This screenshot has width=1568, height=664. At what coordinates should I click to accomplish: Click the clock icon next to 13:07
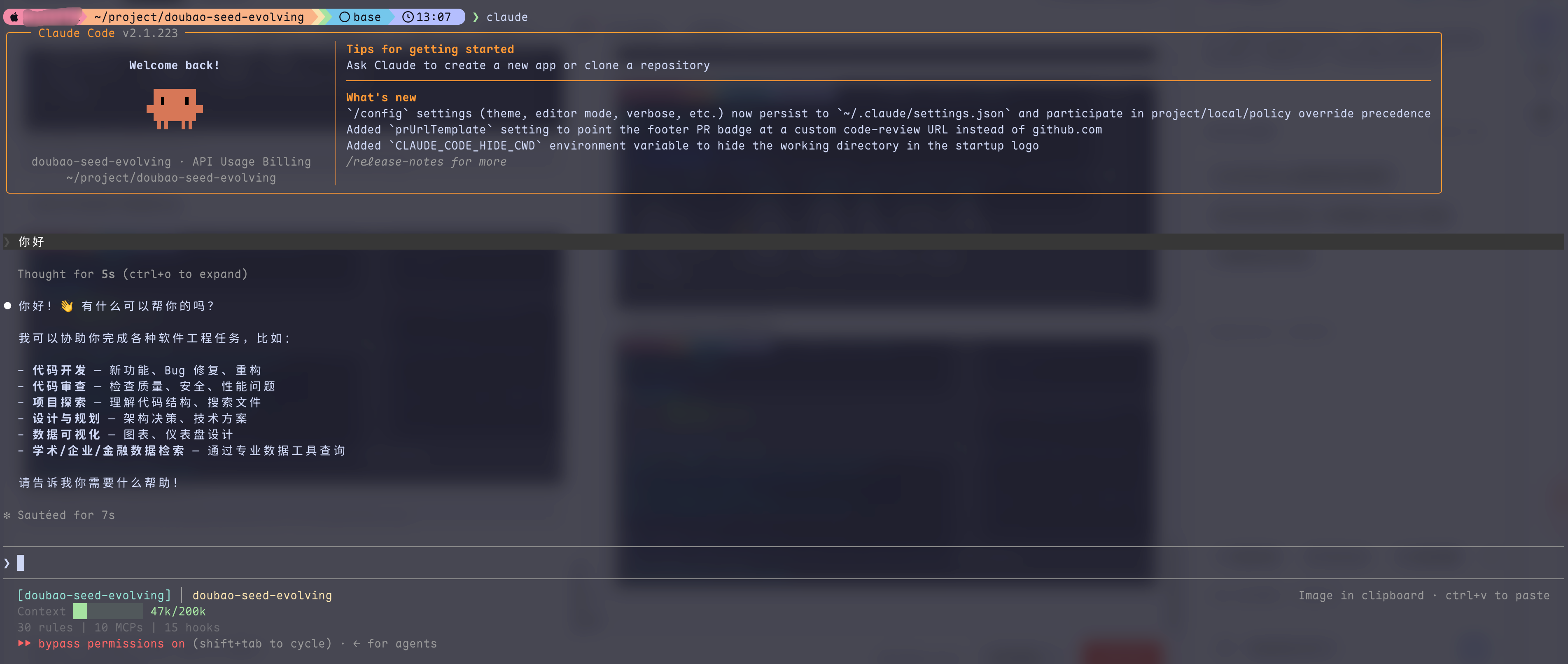point(408,17)
